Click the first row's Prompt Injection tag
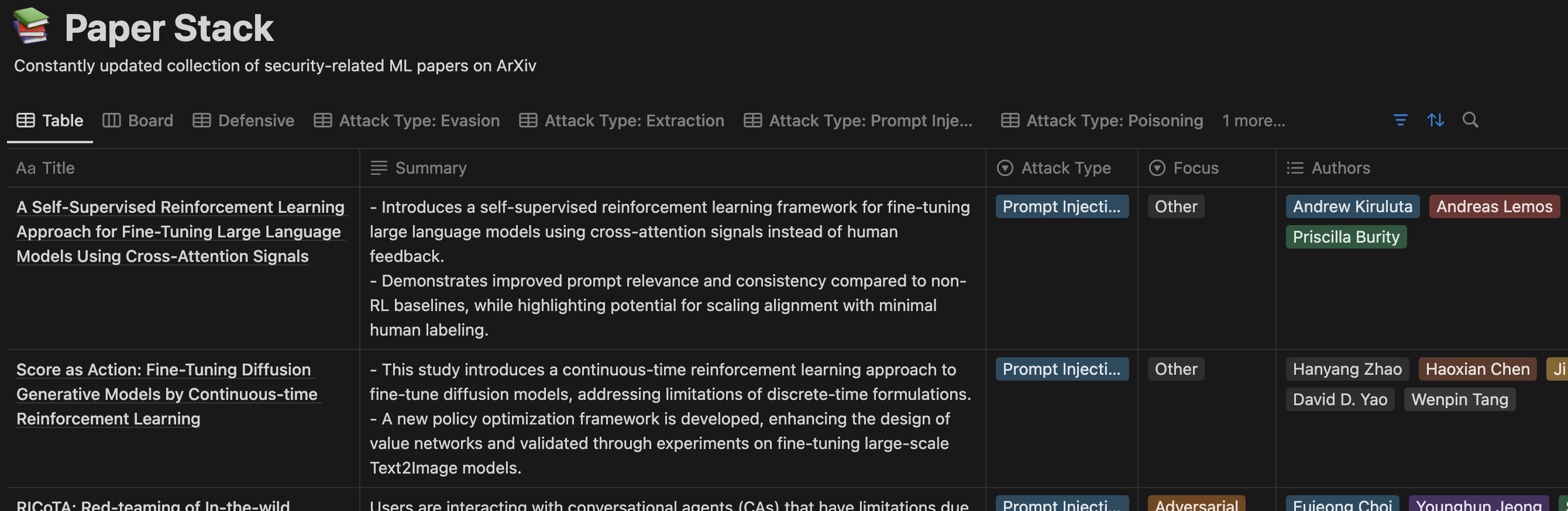The image size is (1568, 511). point(1061,206)
